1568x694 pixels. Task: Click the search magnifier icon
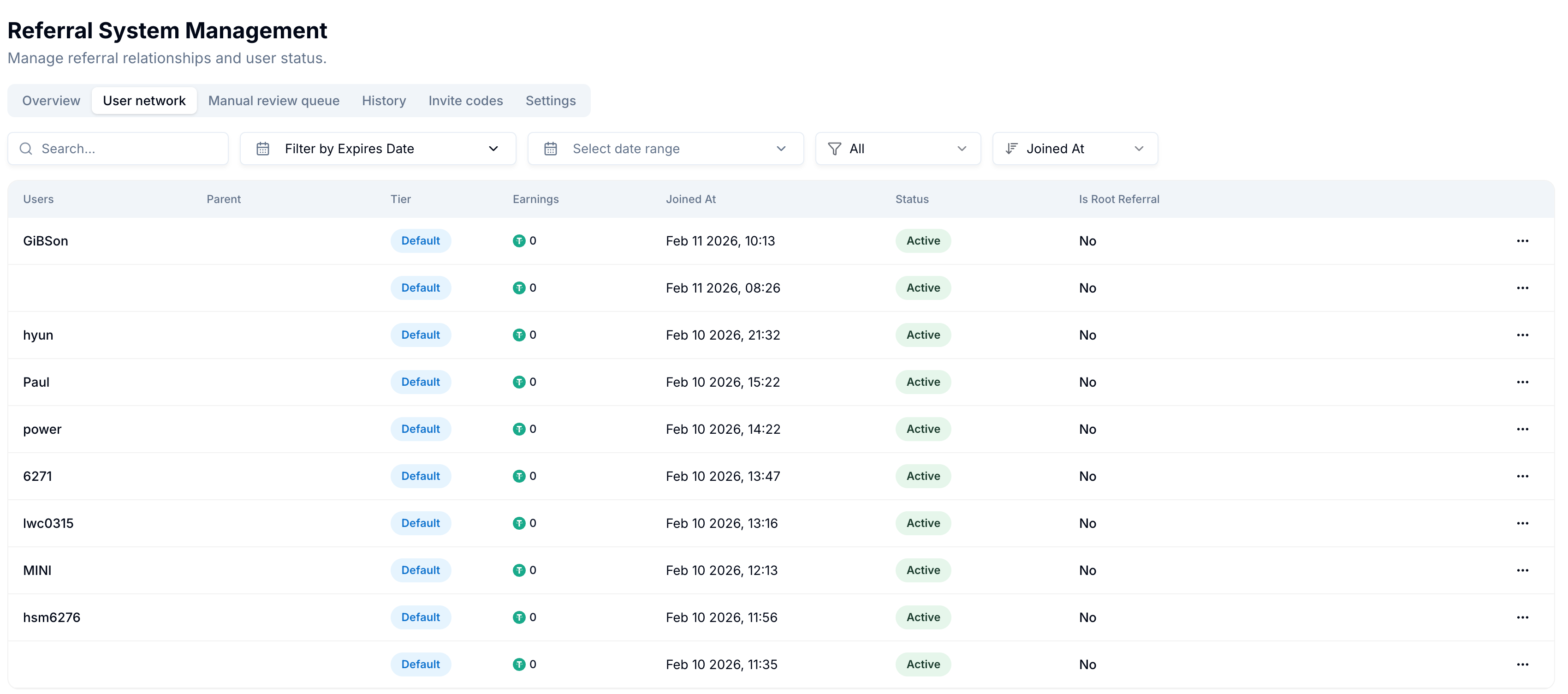25,148
